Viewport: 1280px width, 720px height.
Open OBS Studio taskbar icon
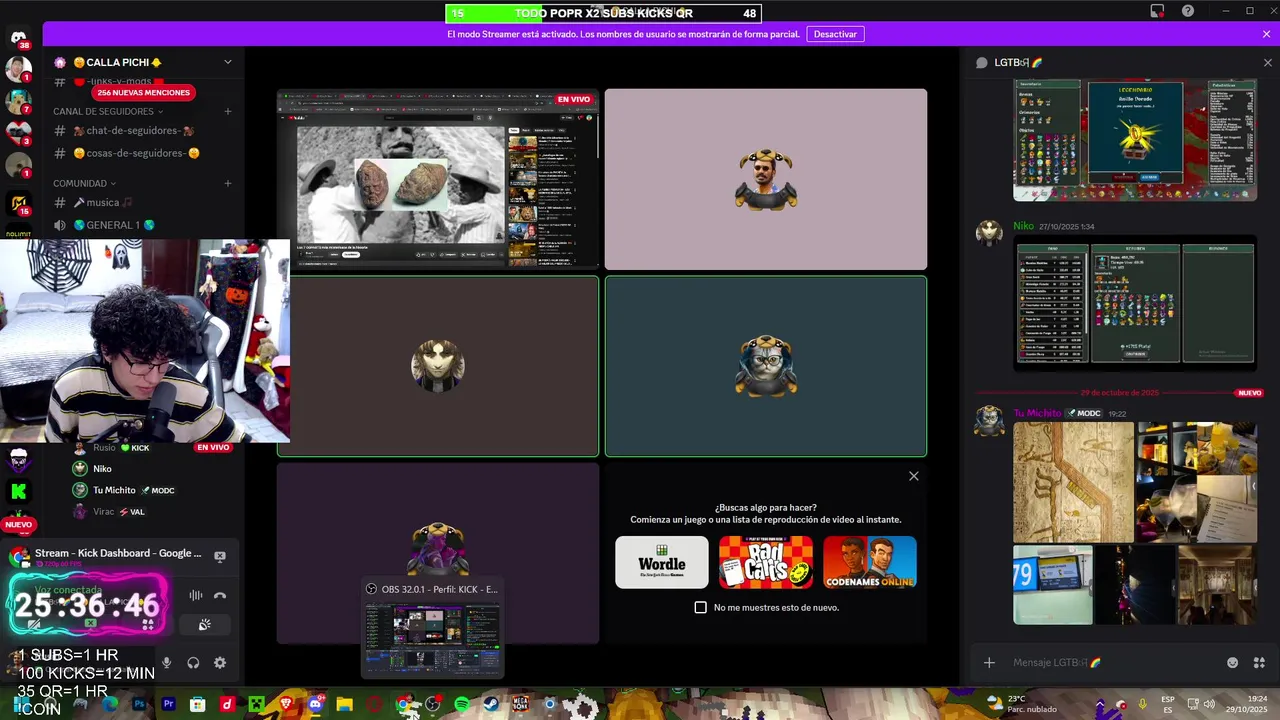432,704
